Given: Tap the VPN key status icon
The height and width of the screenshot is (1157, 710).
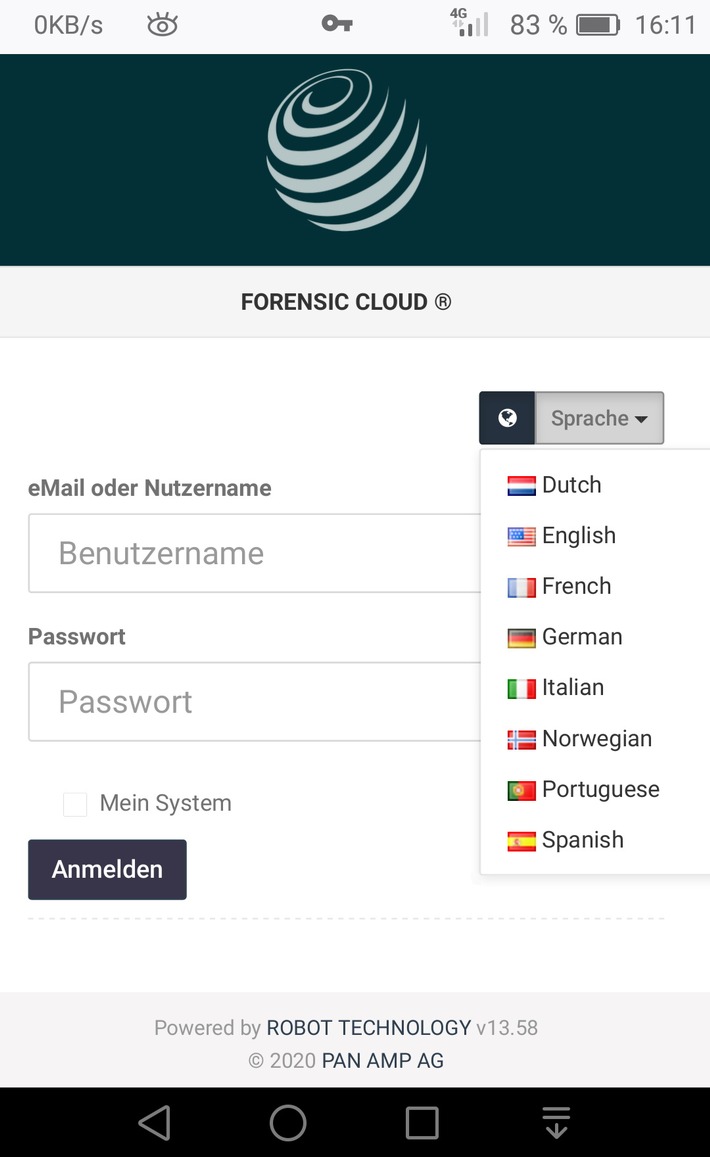Looking at the screenshot, I should coord(337,25).
